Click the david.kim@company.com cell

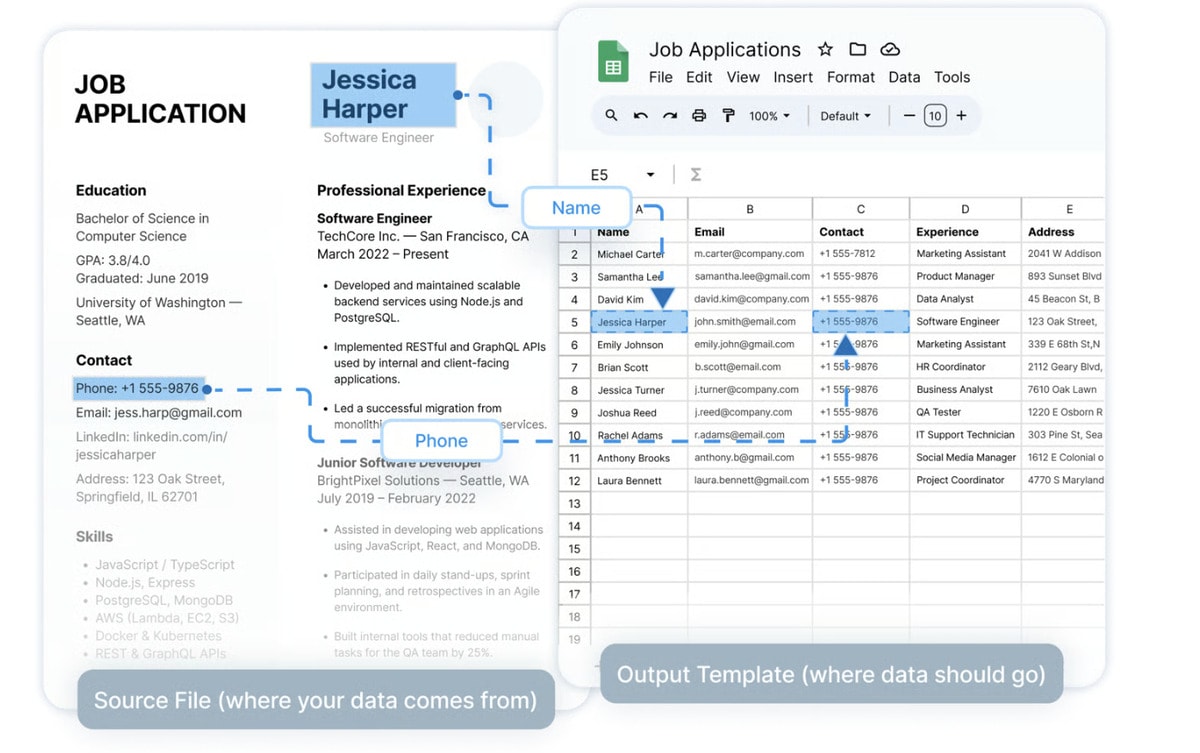tap(750, 299)
